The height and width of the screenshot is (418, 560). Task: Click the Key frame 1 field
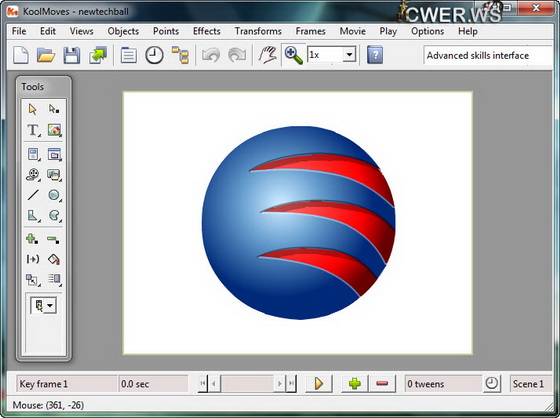[x=67, y=384]
